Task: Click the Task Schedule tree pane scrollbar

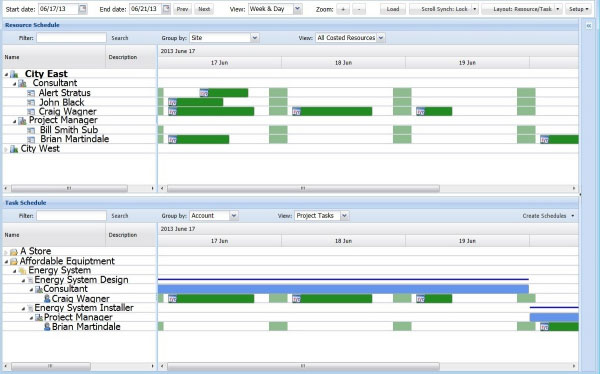Action: click(50, 366)
